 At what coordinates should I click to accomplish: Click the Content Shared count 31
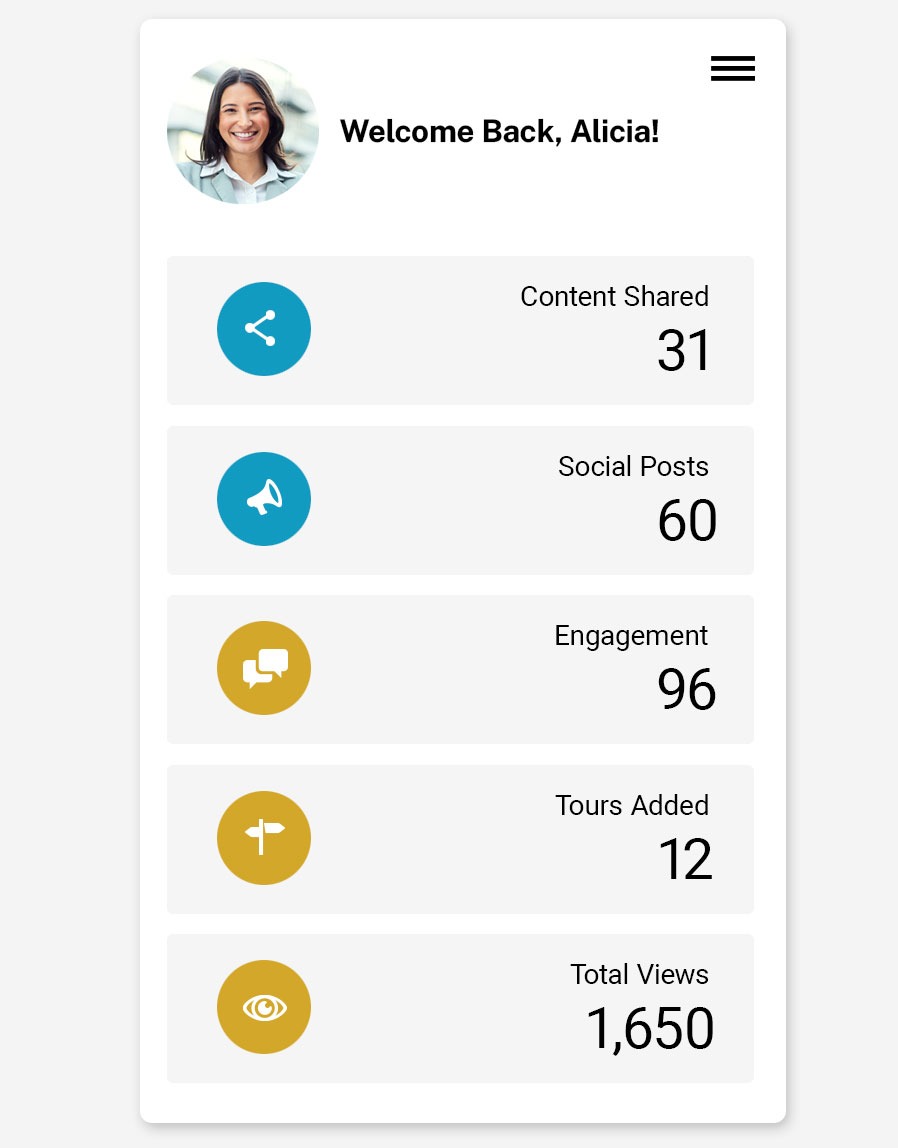[x=684, y=351]
